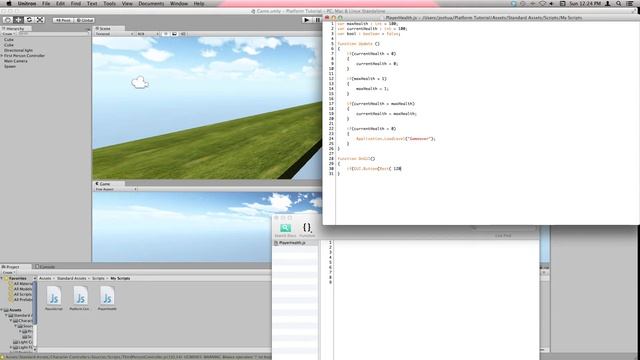Toggle Scene view audio icon

(x=183, y=34)
